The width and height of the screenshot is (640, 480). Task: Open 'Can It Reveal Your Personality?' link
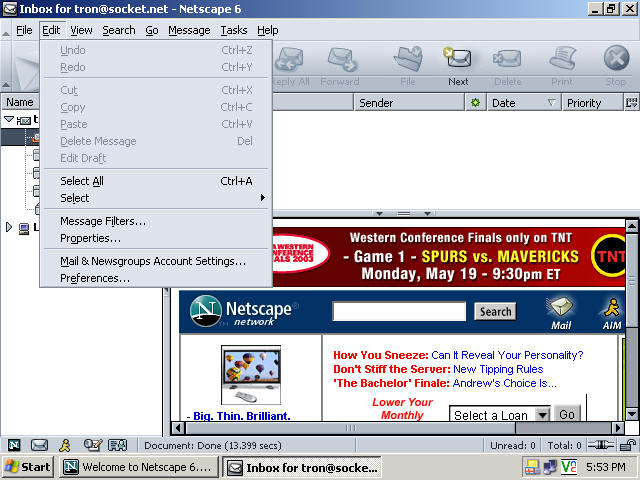pyautogui.click(x=507, y=355)
